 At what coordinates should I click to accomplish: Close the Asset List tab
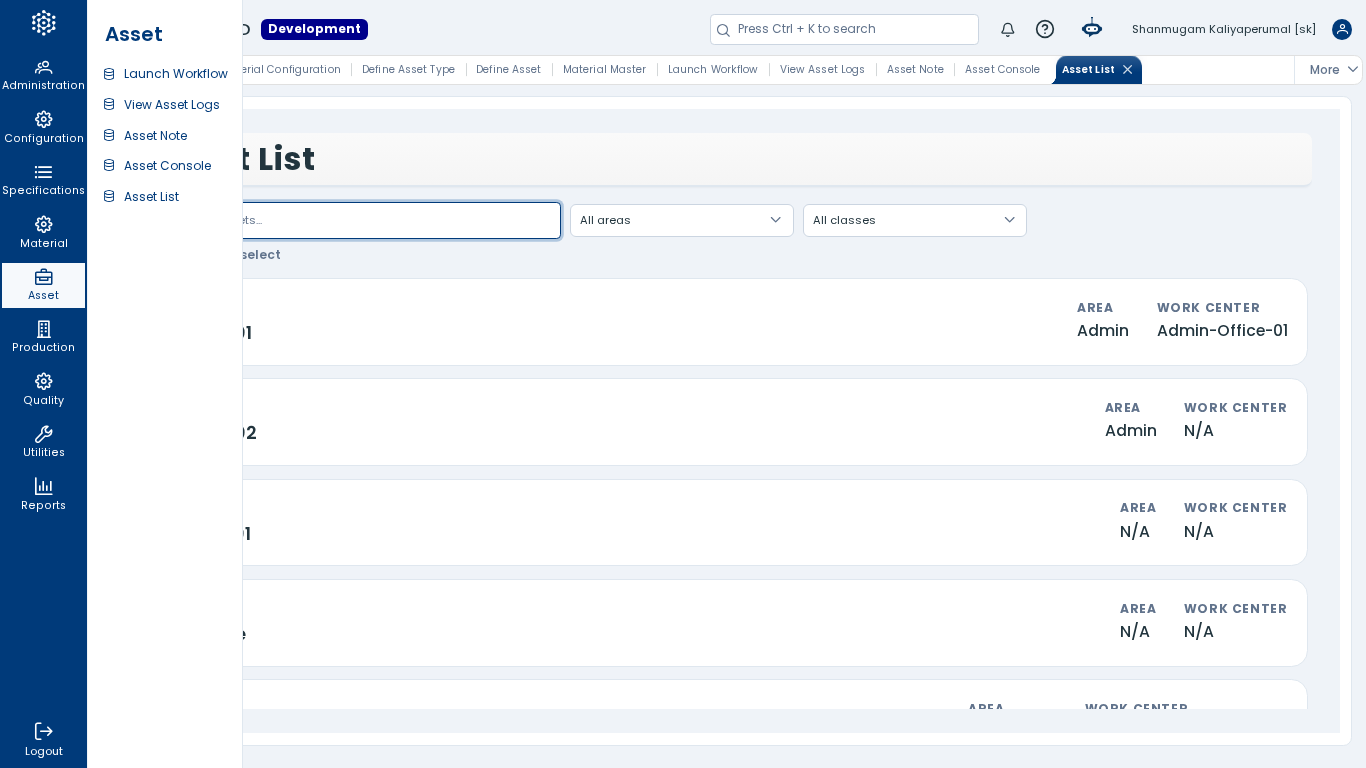tap(1128, 70)
